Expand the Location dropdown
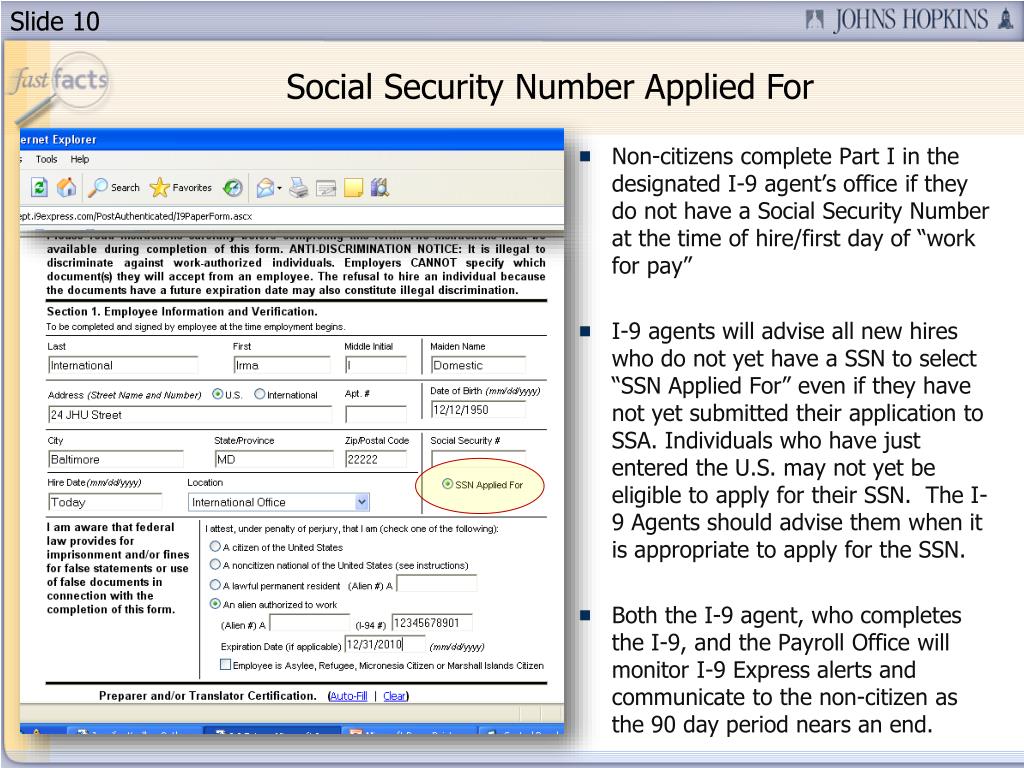Screen dimensions: 1024x768 coord(361,502)
